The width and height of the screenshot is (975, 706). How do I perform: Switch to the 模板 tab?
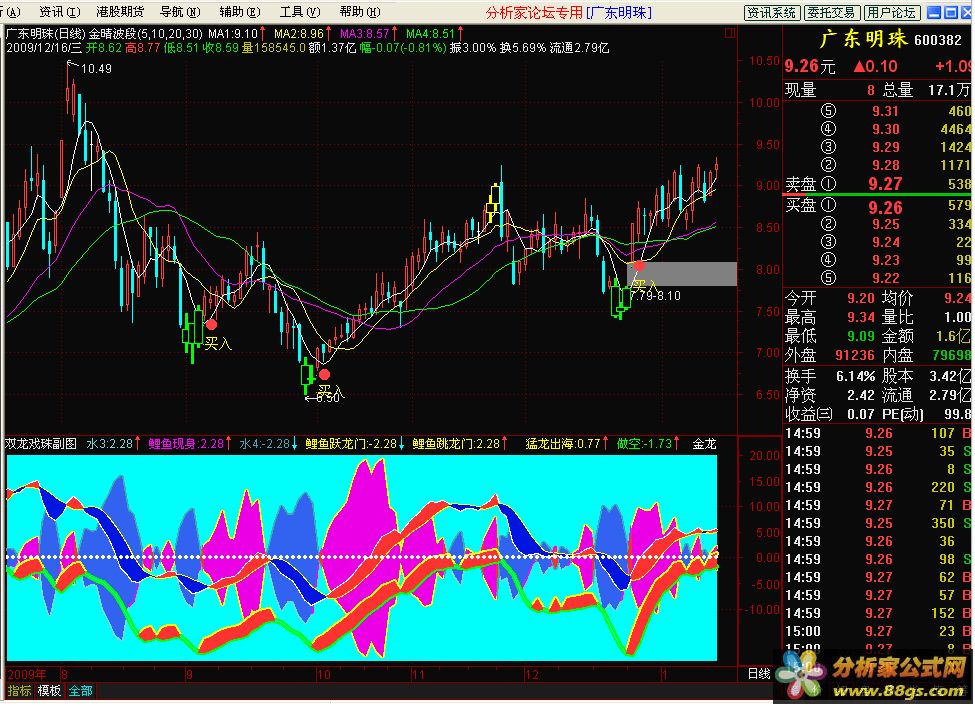pyautogui.click(x=50, y=690)
